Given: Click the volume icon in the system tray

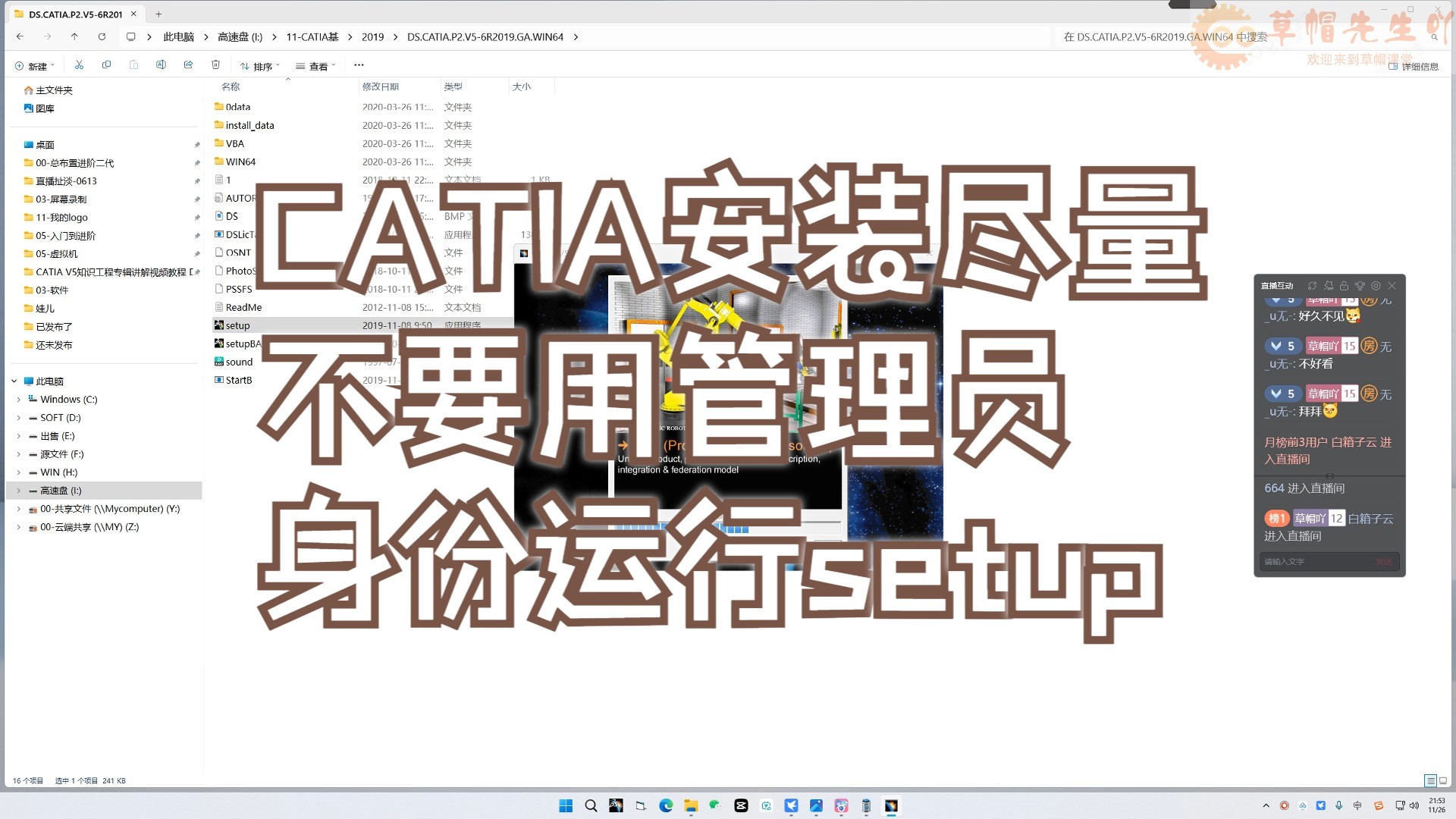Looking at the screenshot, I should pos(1414,805).
